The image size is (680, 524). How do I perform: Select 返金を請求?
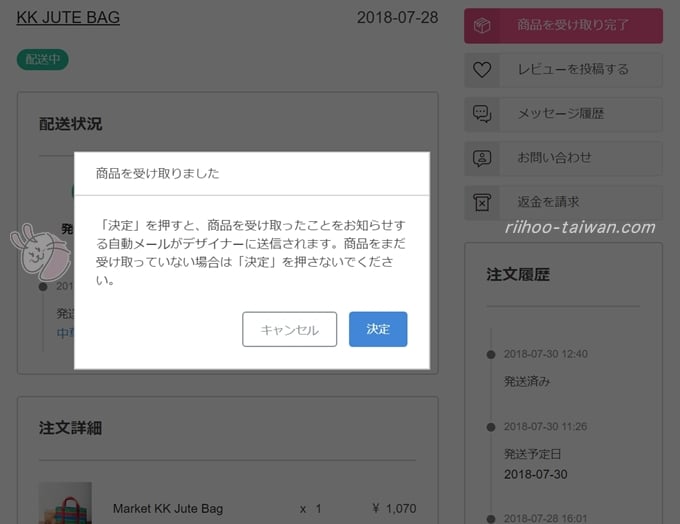tap(563, 203)
